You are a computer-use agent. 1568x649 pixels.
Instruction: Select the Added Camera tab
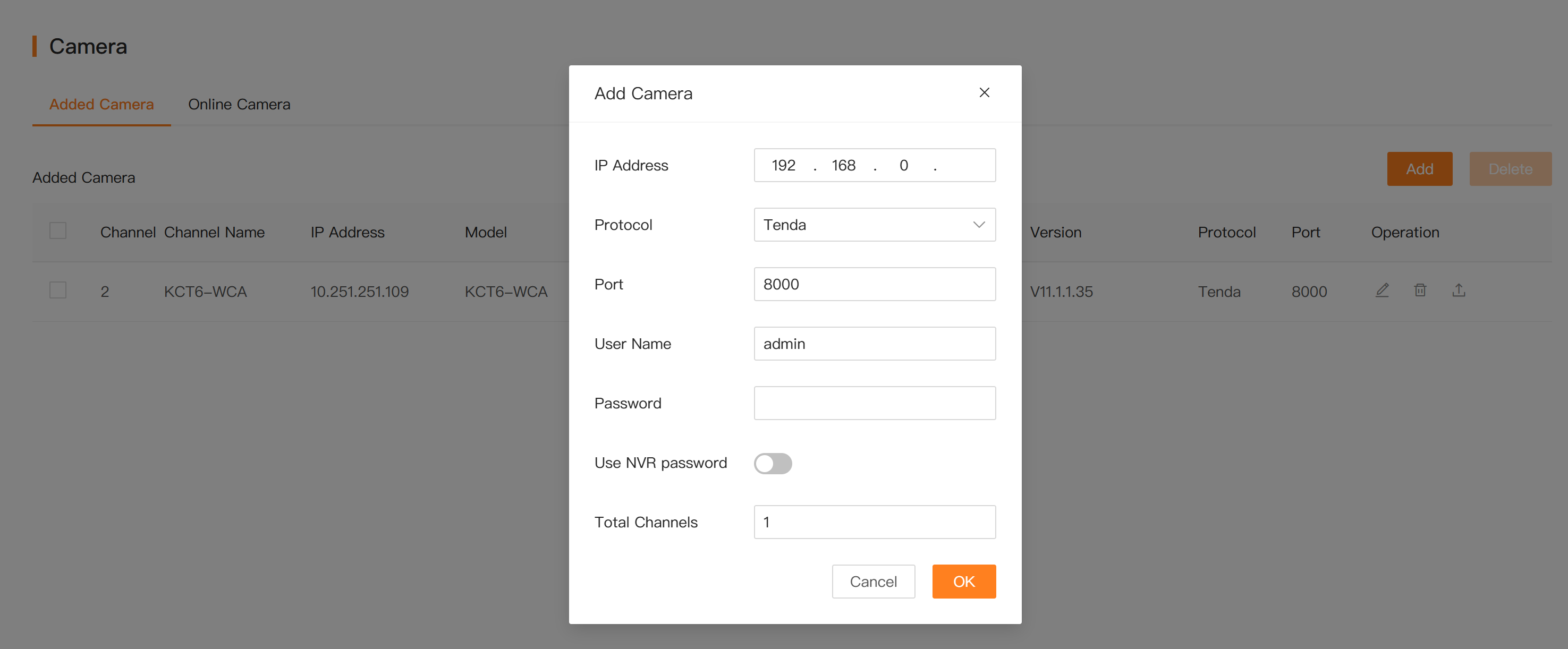[101, 105]
